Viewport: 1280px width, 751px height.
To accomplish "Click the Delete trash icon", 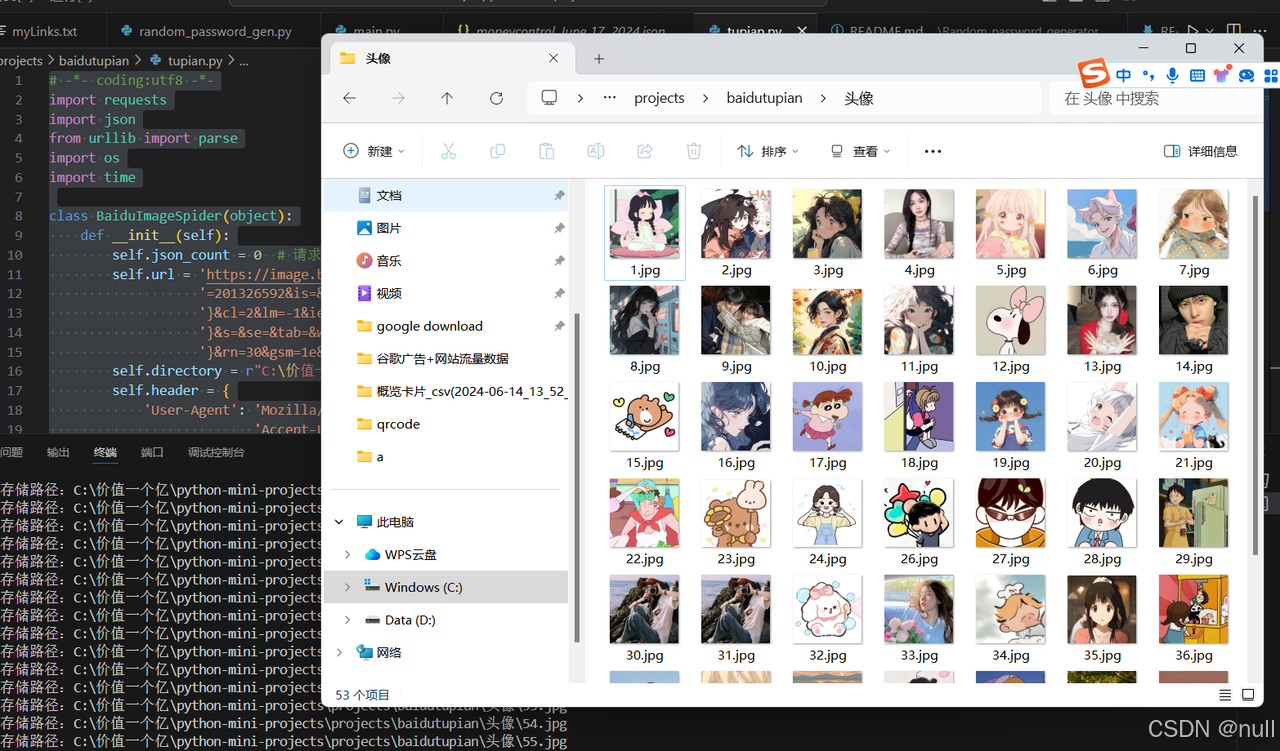I will (693, 151).
